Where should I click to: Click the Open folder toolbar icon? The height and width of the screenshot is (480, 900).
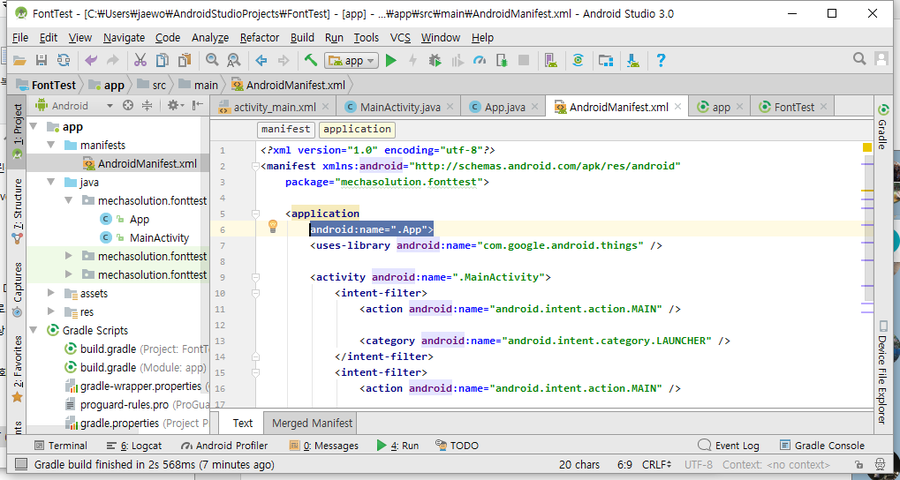(20, 60)
